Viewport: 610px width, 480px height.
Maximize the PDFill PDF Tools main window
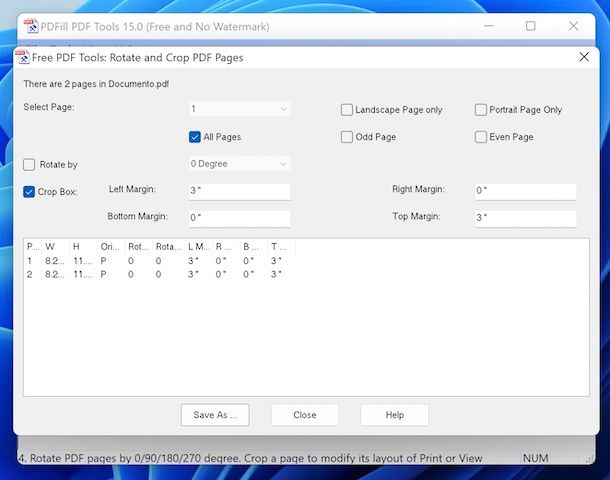click(531, 26)
